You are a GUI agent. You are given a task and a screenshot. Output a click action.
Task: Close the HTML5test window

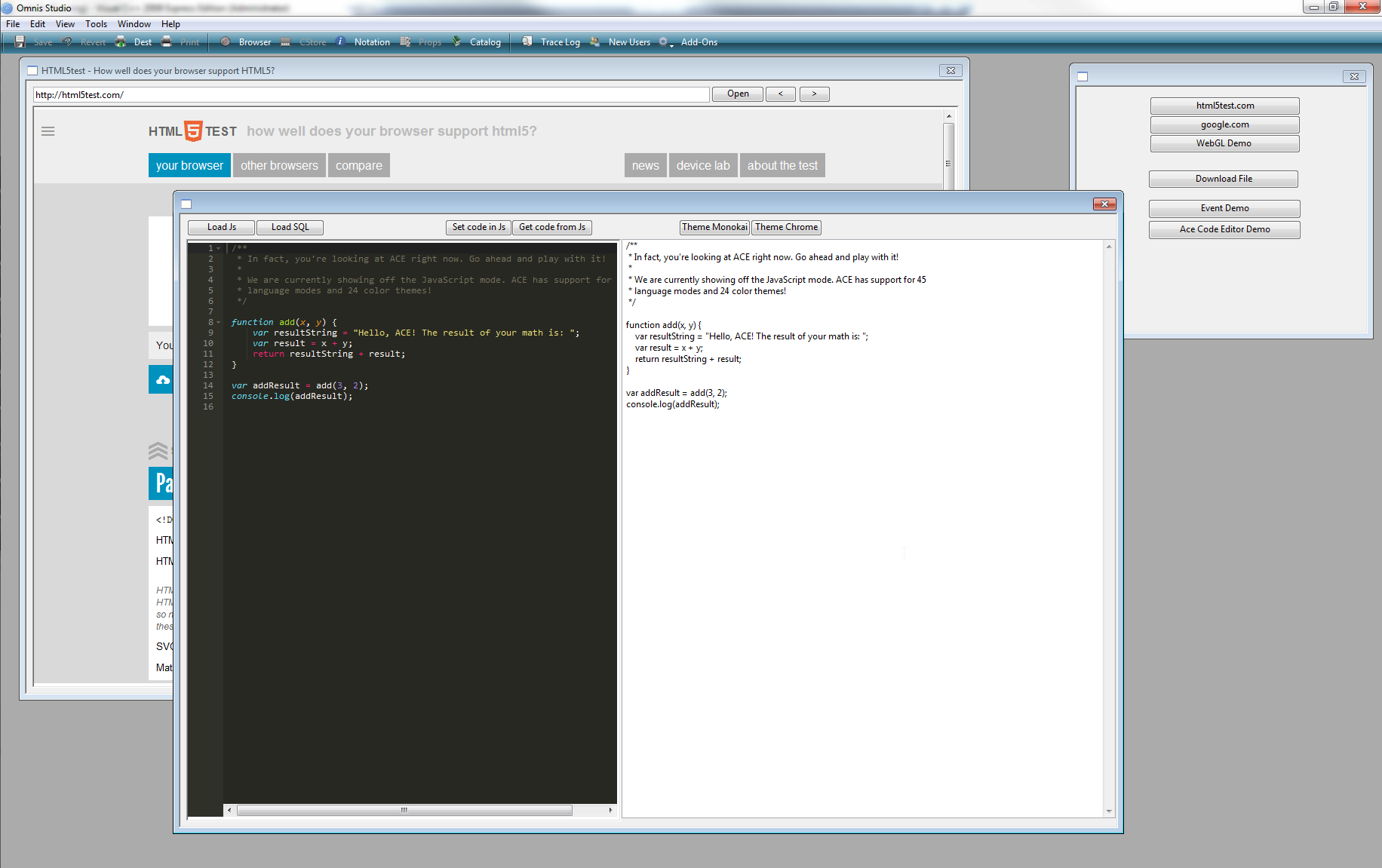(x=951, y=71)
